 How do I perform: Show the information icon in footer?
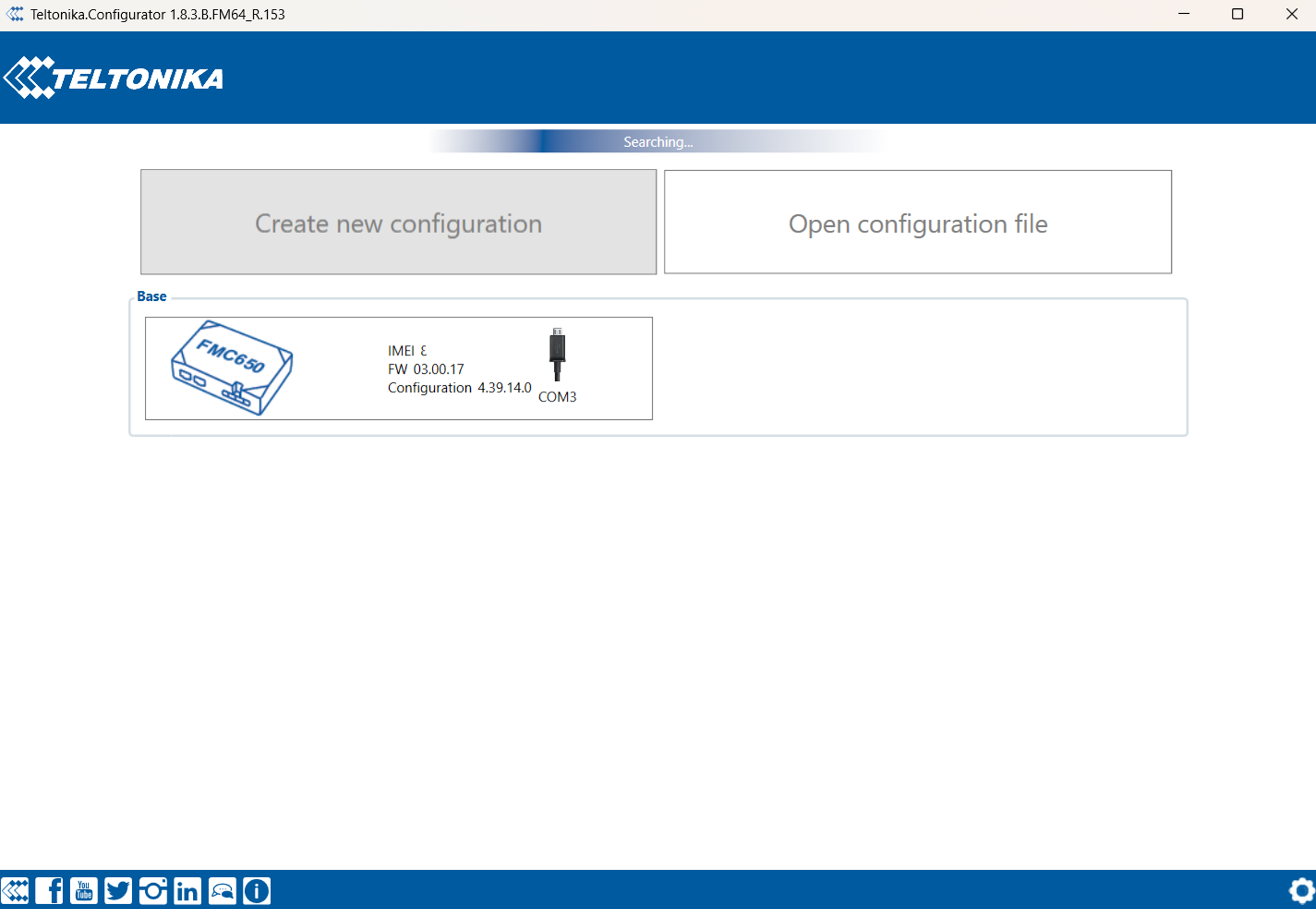(257, 890)
